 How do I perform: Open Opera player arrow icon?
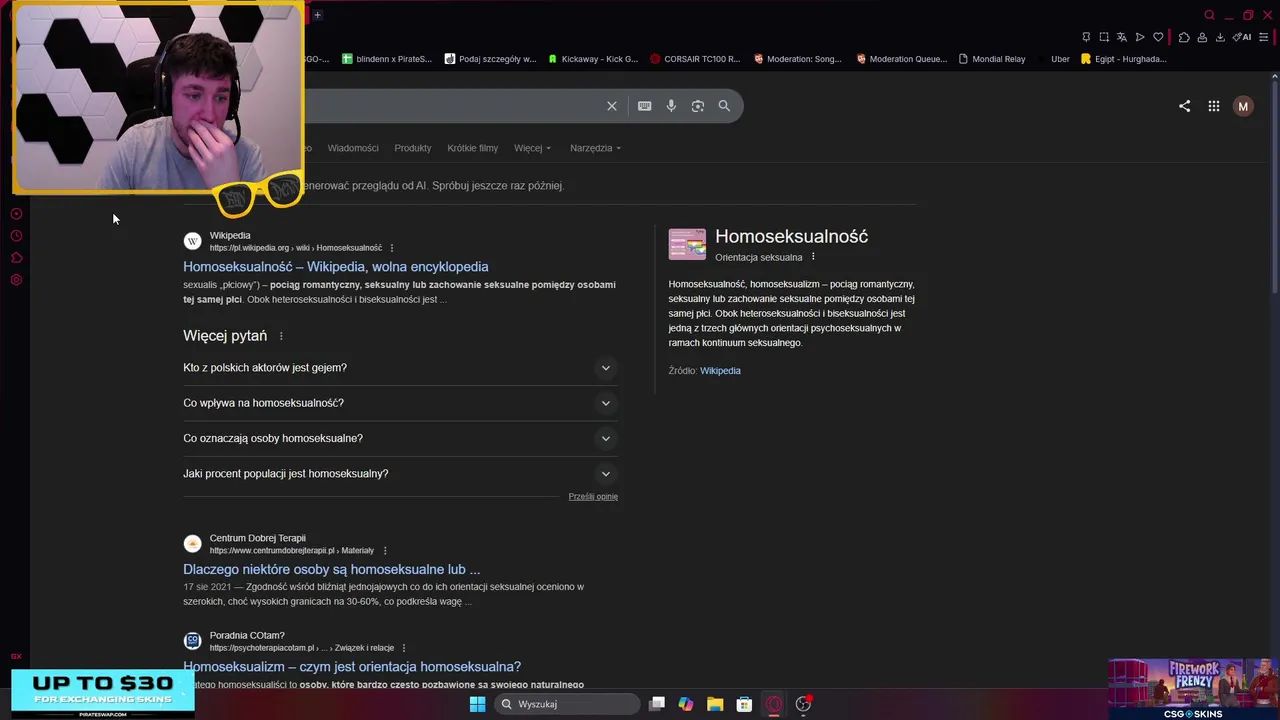coord(1140,37)
